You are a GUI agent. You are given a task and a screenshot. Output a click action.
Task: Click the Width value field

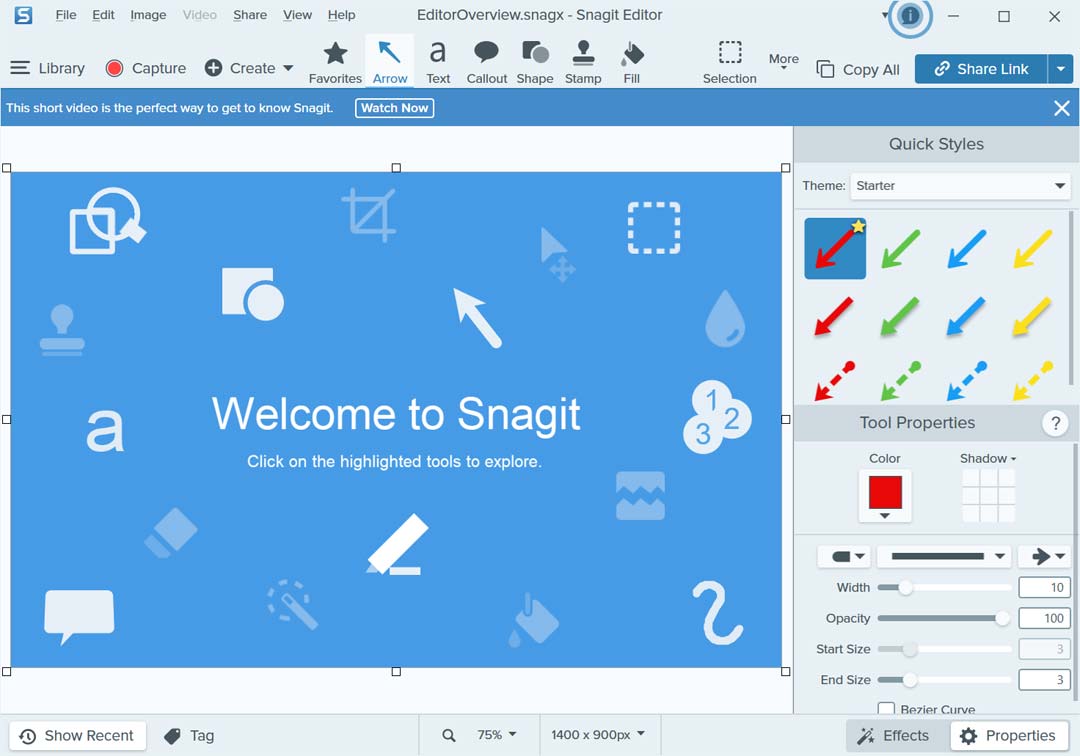click(x=1044, y=587)
